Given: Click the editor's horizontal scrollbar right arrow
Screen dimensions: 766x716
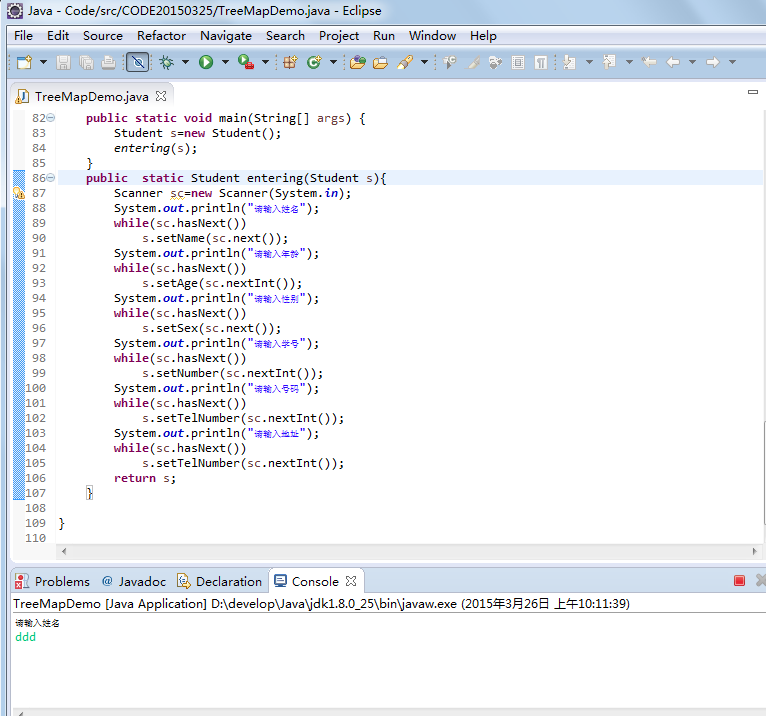Looking at the screenshot, I should click(x=755, y=551).
